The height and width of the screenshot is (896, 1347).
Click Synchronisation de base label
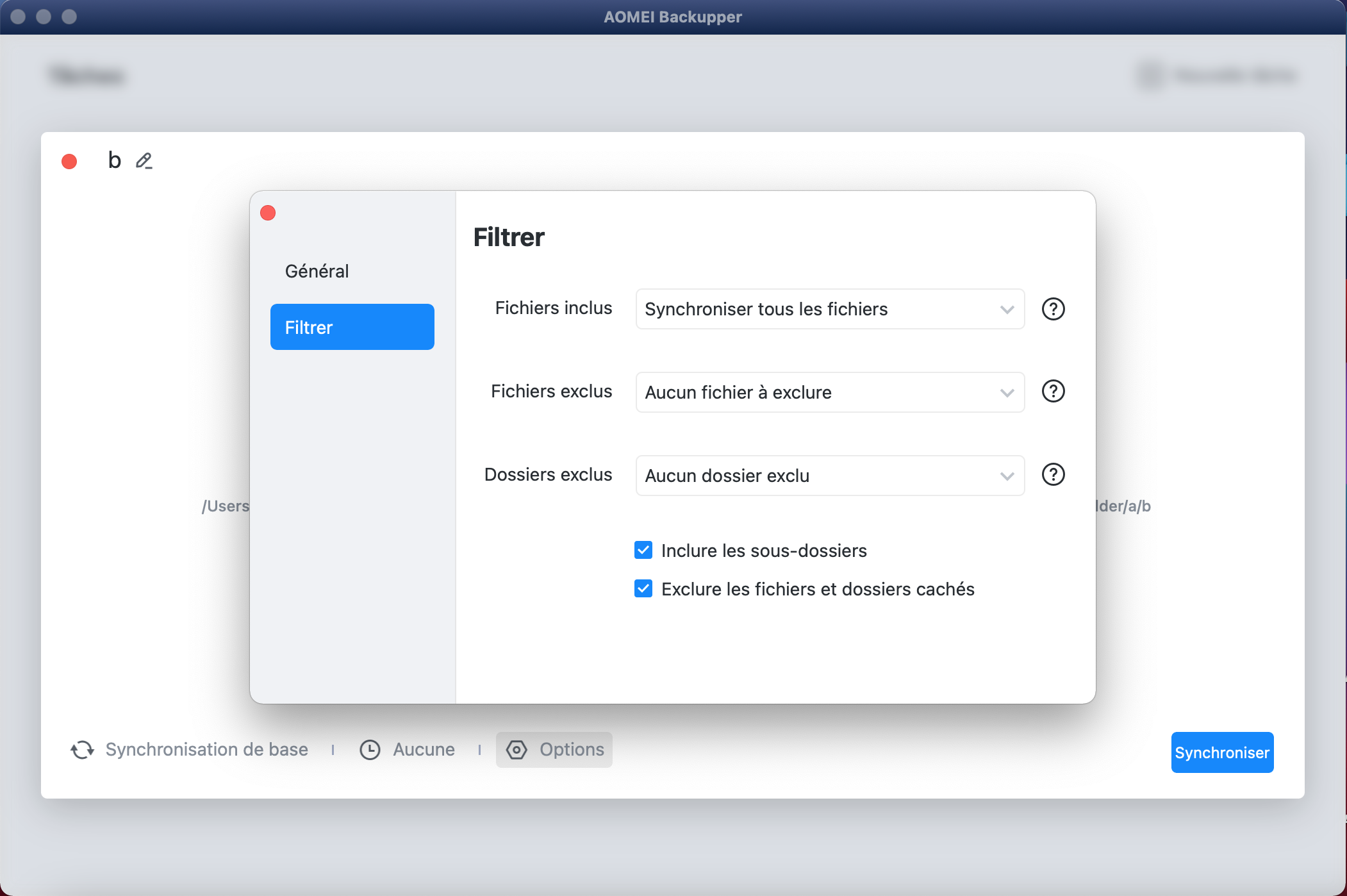(206, 749)
